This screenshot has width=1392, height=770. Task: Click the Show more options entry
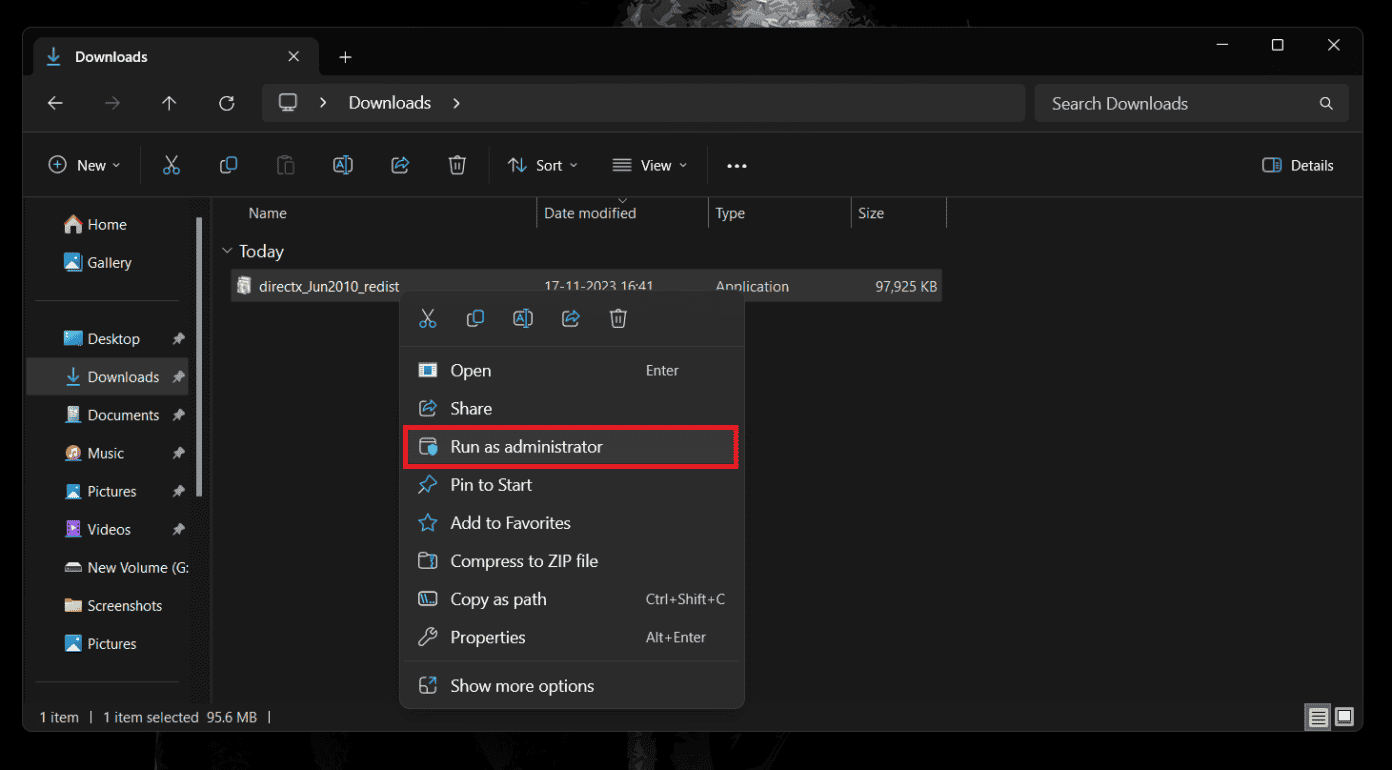(522, 685)
